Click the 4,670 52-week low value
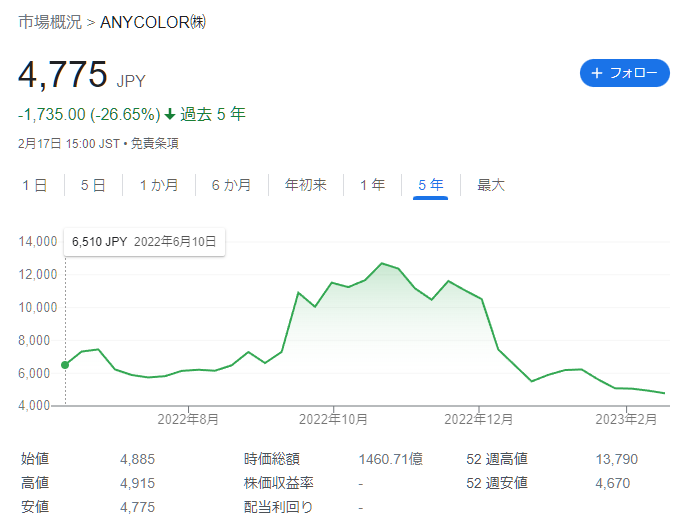Viewport: 689px width, 528px height. click(x=613, y=484)
